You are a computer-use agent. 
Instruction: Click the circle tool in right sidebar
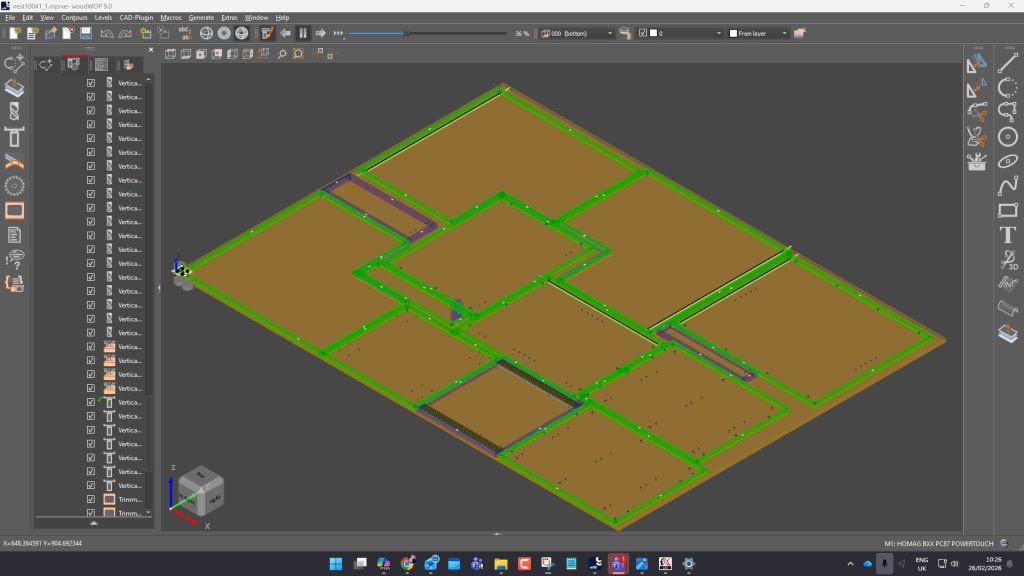pos(1008,138)
